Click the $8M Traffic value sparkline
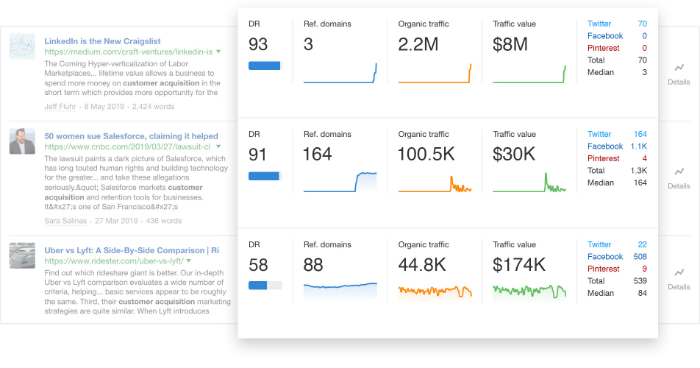This screenshot has width=700, height=368. tap(529, 74)
